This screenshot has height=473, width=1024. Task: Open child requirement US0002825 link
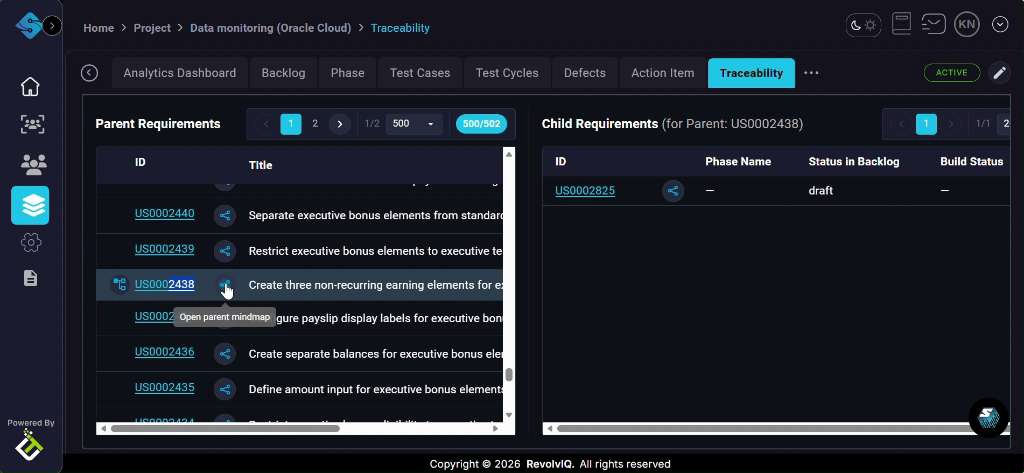pyautogui.click(x=584, y=191)
